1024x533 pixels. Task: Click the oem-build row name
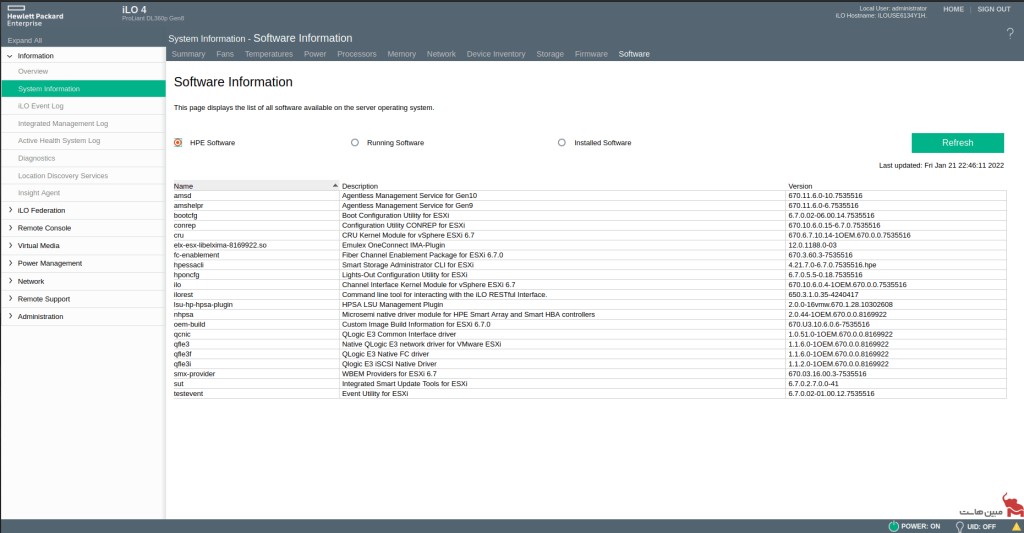click(189, 325)
